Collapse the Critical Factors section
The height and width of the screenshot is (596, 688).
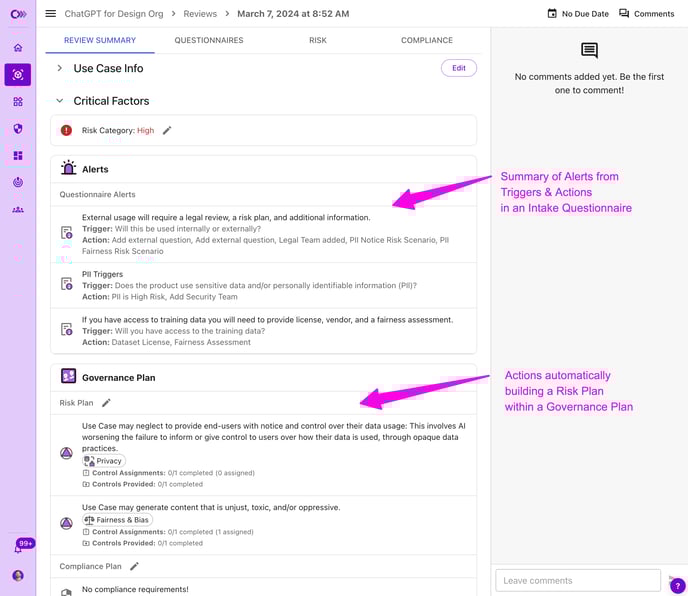click(60, 101)
